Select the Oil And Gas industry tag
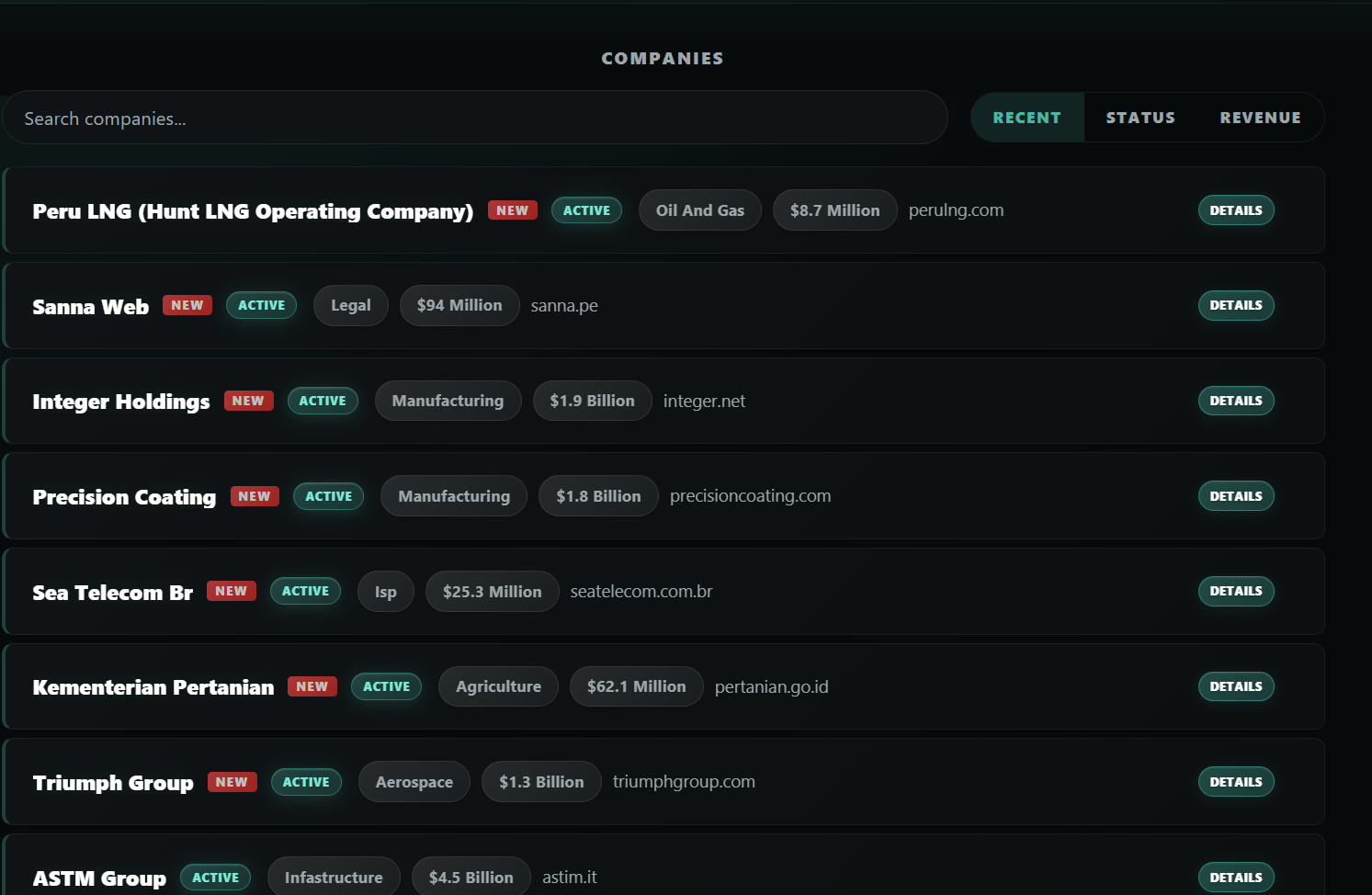Screen dimensions: 1372x895 tap(699, 210)
